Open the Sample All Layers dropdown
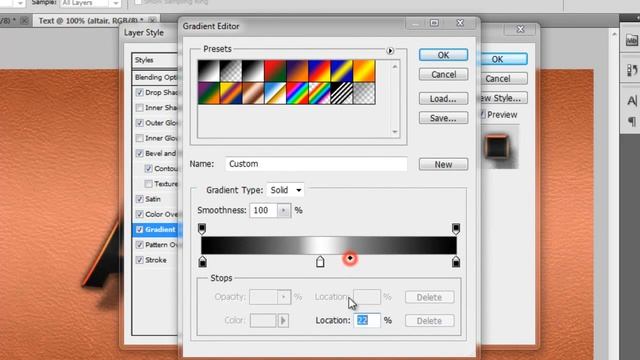640x360 pixels. 91,3
